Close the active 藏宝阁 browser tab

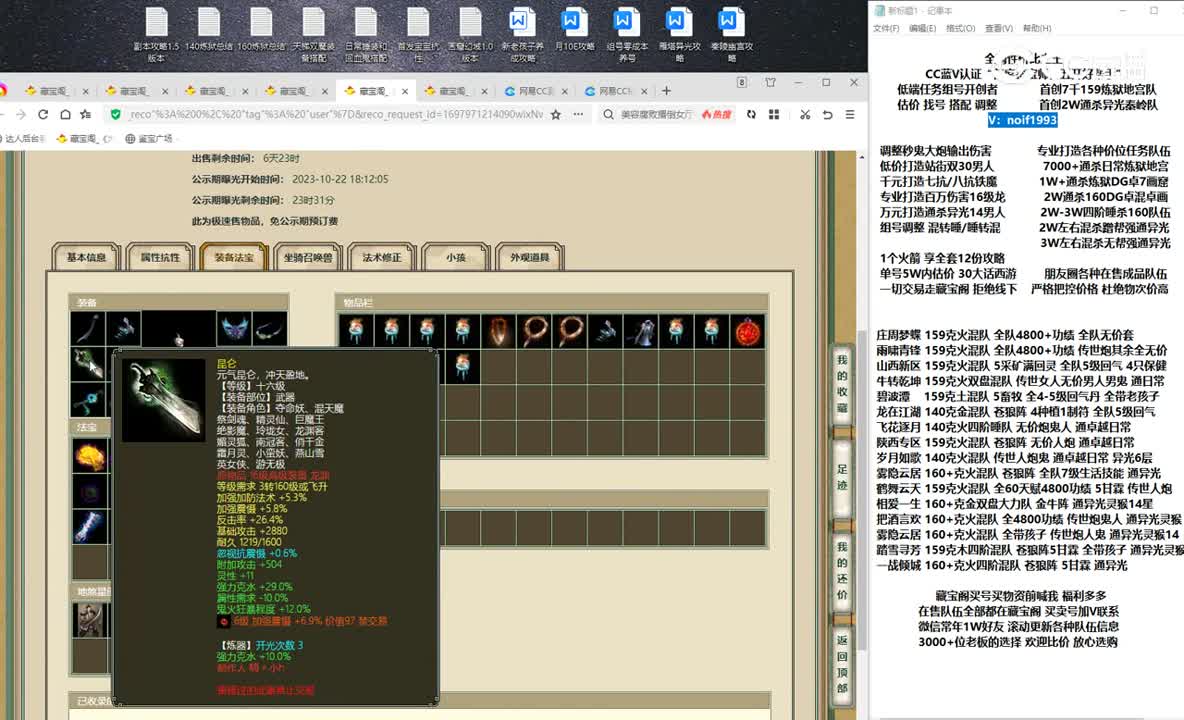pyautogui.click(x=405, y=91)
